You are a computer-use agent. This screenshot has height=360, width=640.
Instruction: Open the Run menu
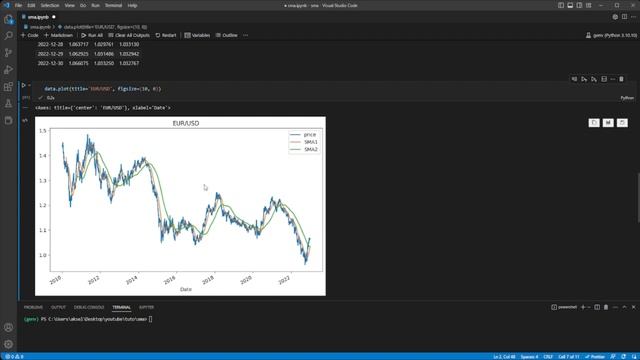point(96,5)
